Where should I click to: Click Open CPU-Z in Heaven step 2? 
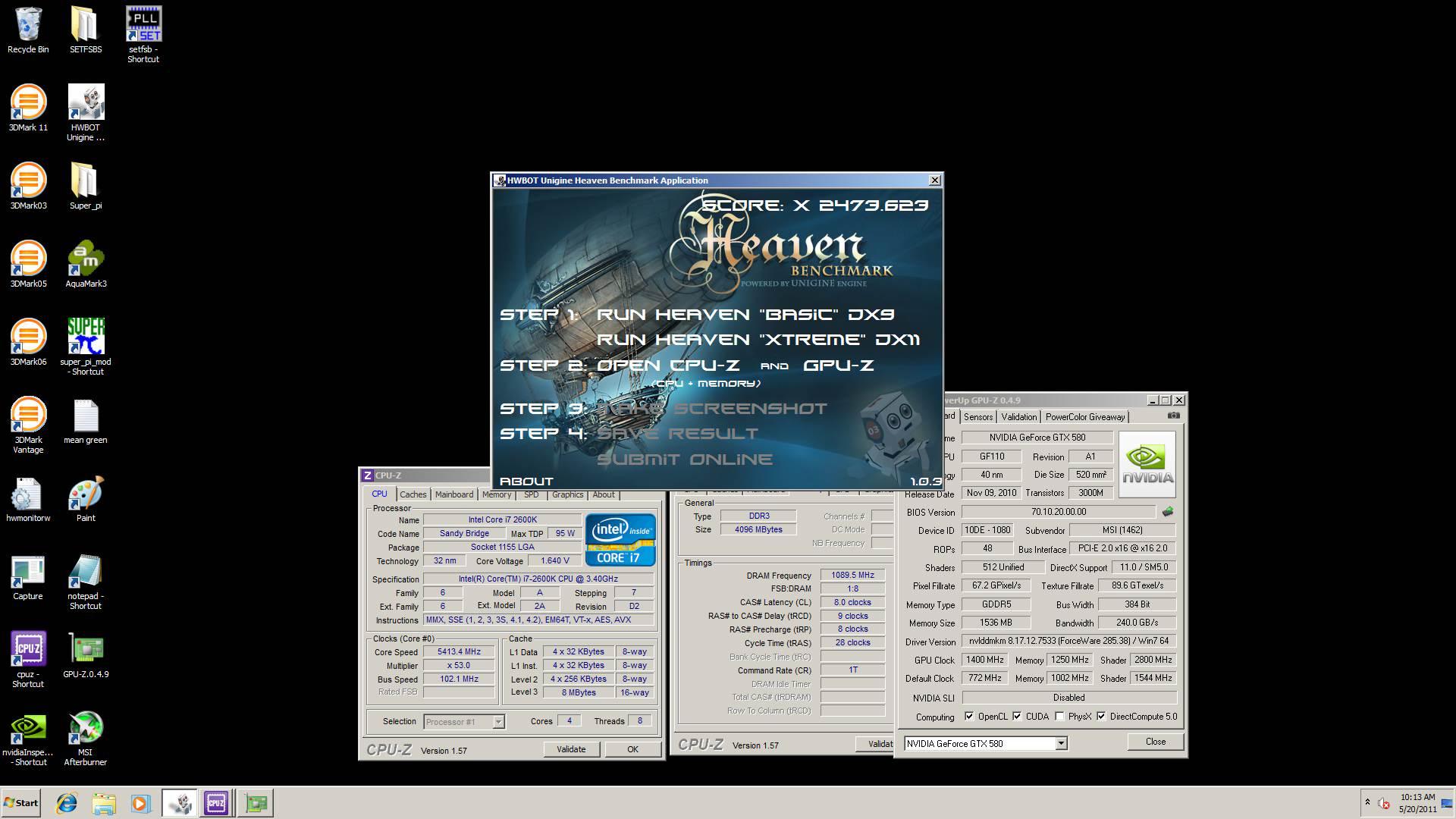click(x=668, y=366)
